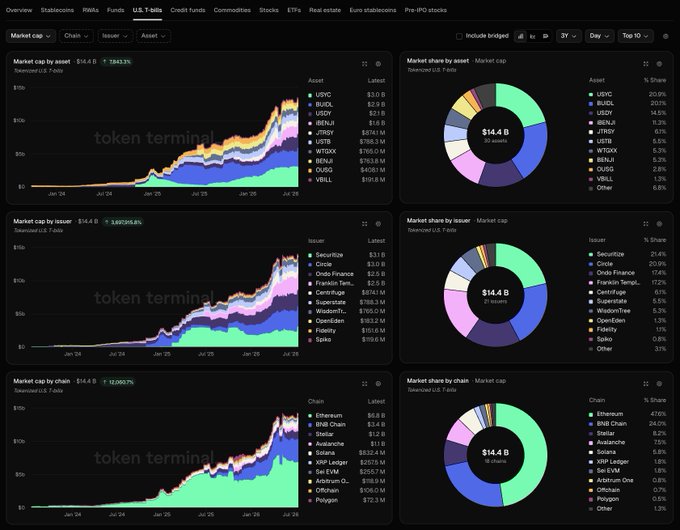Expand the Market cap by issuer chart fullscreen
Image resolution: width=680 pixels, height=530 pixels.
coord(364,224)
